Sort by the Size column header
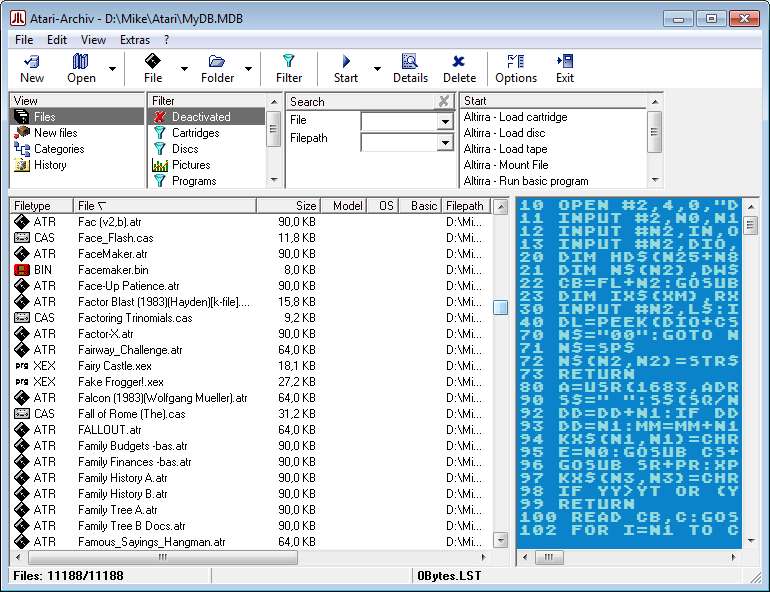Screen dimensions: 770x592 pyautogui.click(x=288, y=206)
